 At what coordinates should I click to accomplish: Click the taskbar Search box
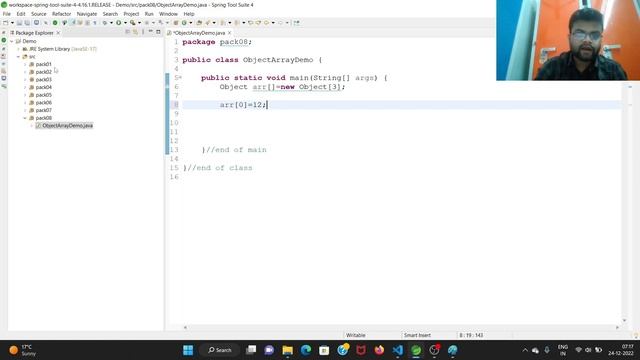(x=220, y=350)
